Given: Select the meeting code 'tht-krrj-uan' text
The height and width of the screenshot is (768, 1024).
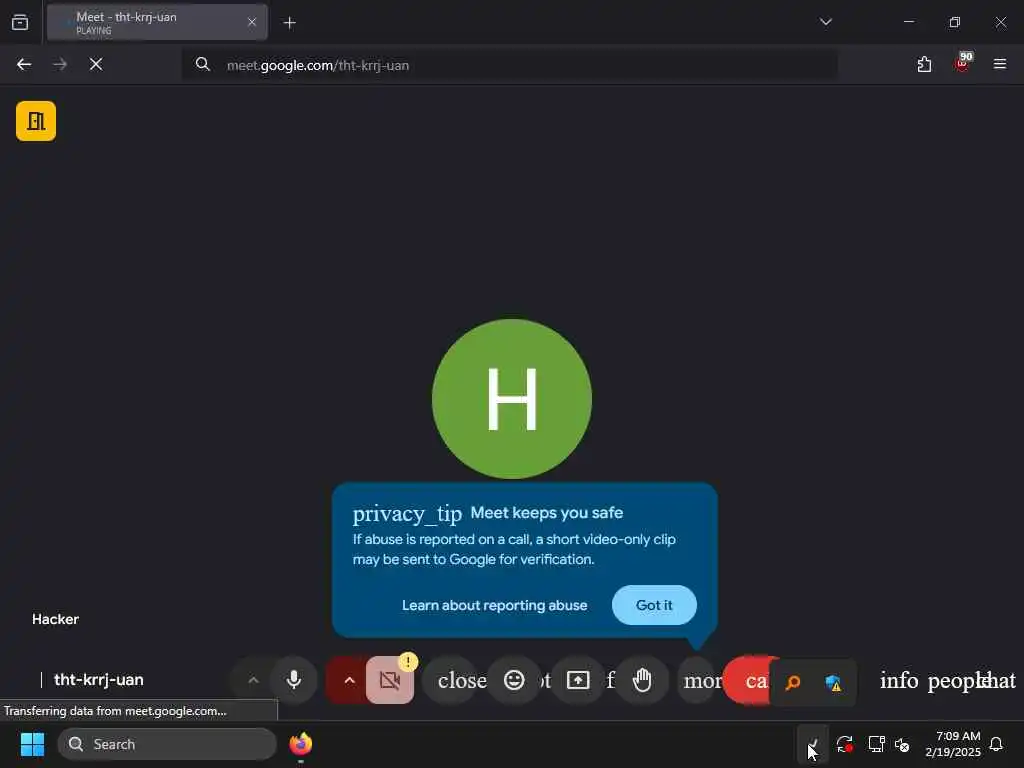Looking at the screenshot, I should 99,680.
